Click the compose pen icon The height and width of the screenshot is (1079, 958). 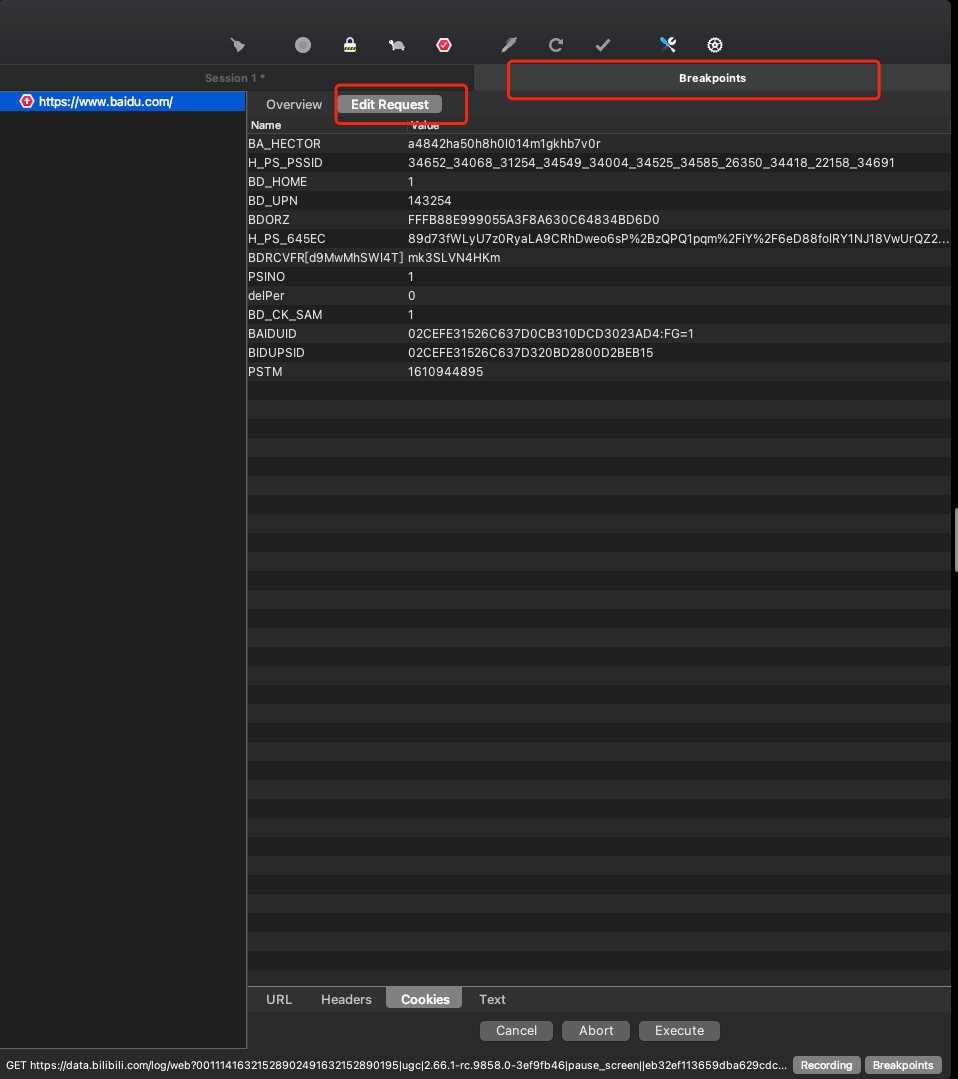pos(509,45)
